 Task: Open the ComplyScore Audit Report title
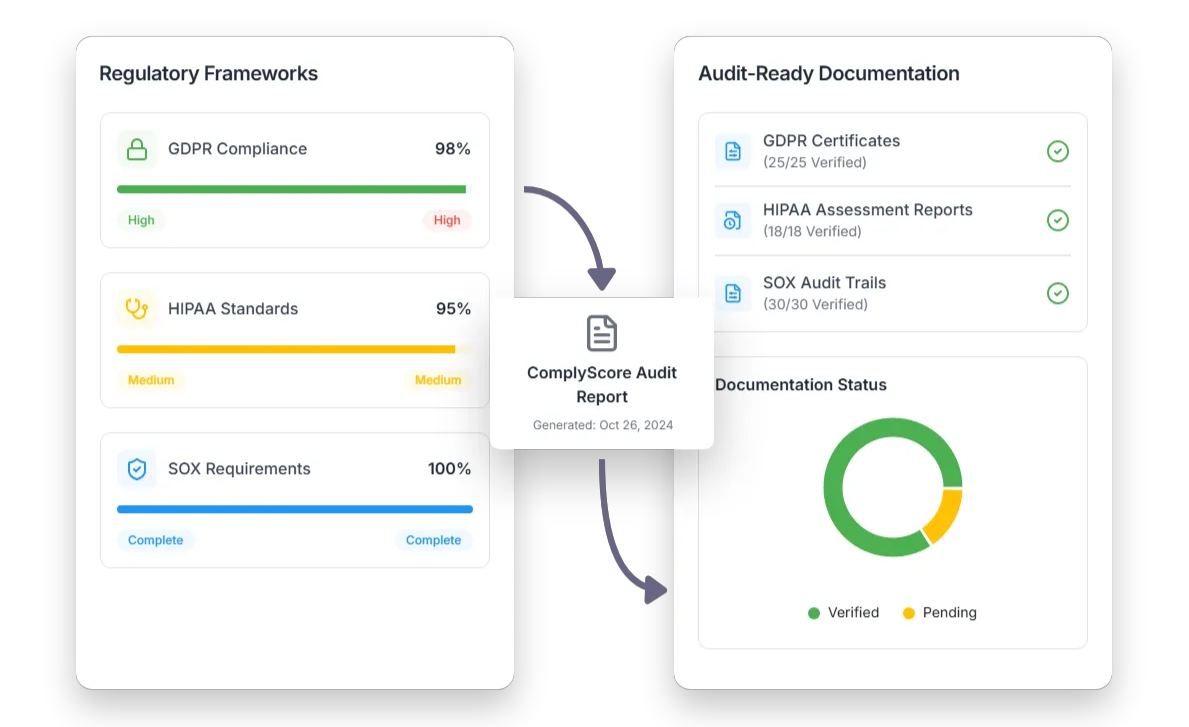[x=602, y=384]
